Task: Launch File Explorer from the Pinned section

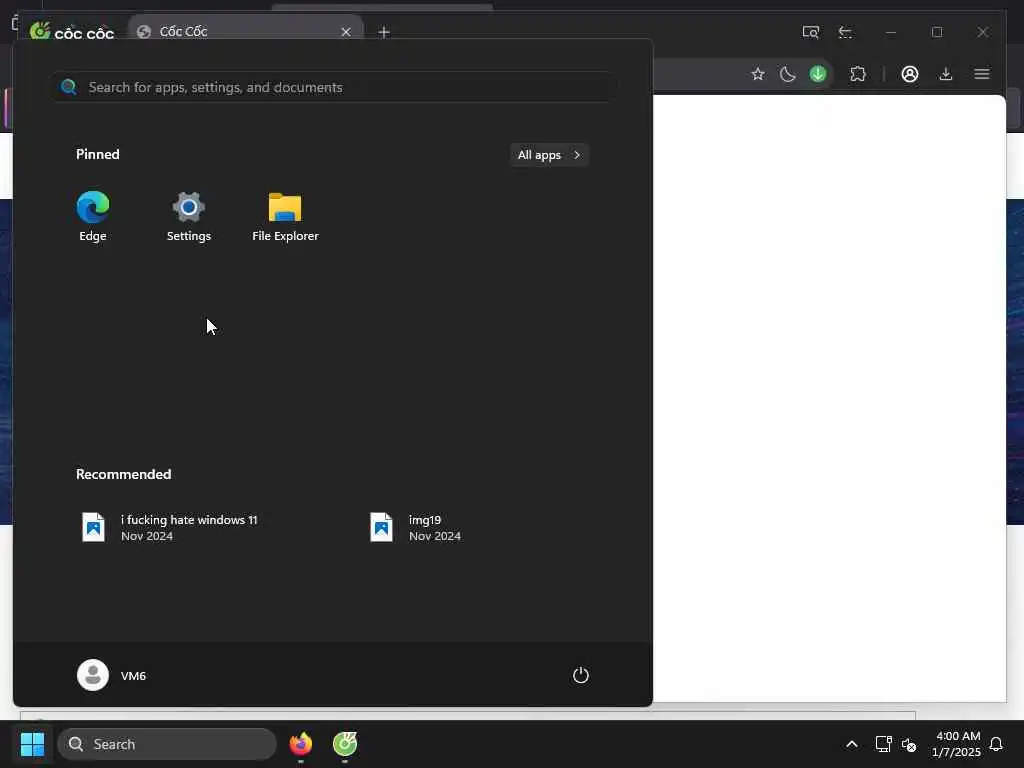Action: [285, 217]
